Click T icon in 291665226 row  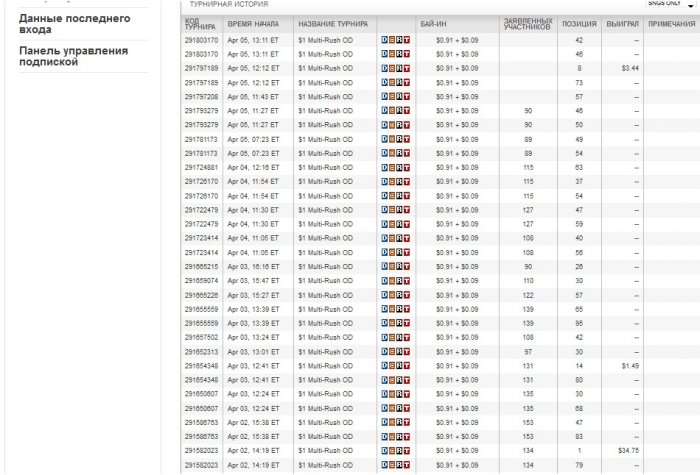[407, 295]
